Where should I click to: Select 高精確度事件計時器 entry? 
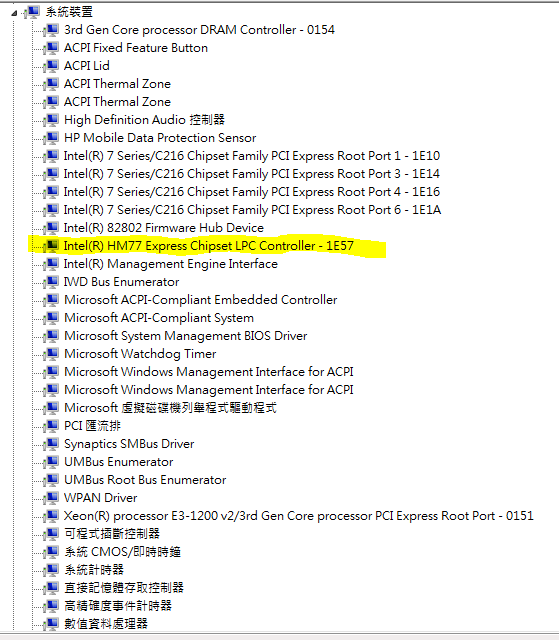pos(118,605)
